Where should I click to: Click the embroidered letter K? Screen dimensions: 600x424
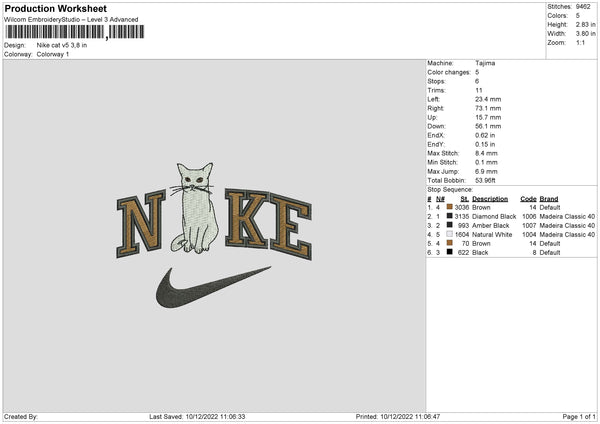[x=246, y=218]
